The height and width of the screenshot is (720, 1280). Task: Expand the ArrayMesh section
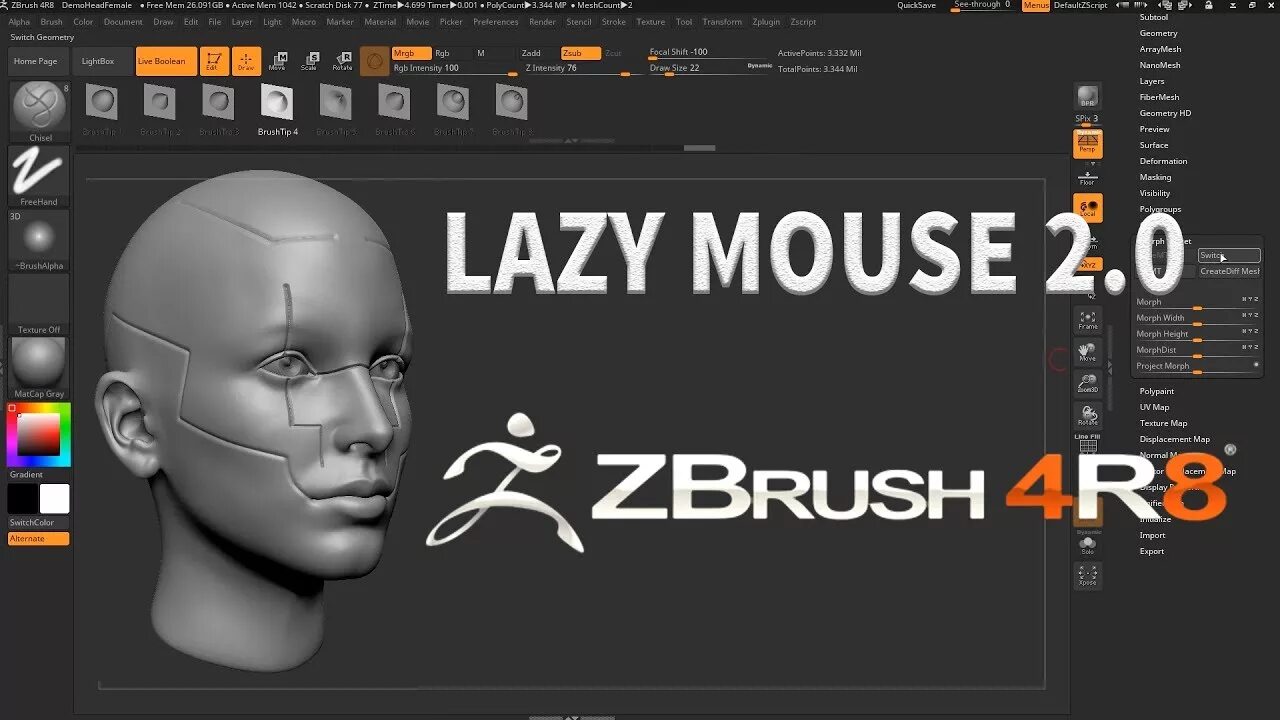1160,49
